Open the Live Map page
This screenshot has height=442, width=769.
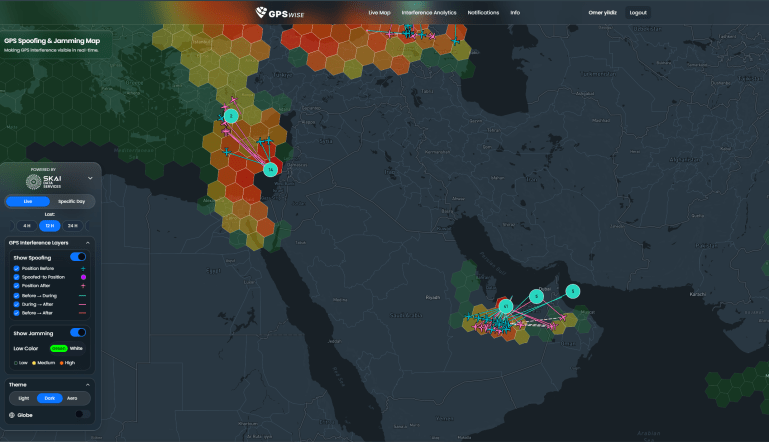(x=379, y=13)
